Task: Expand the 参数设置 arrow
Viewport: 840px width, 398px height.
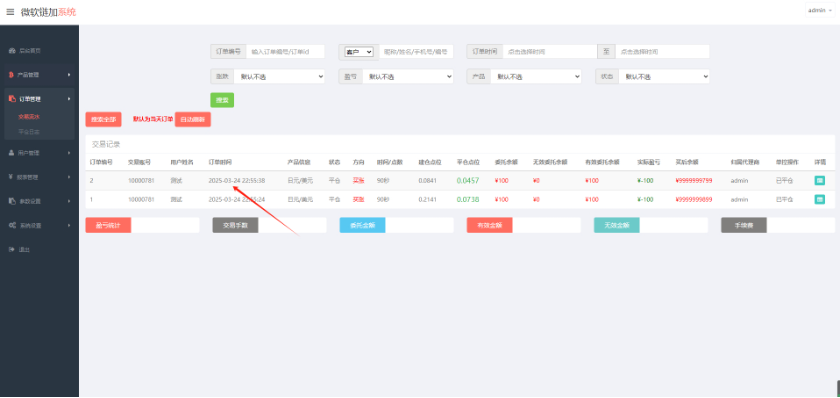Action: pos(69,201)
